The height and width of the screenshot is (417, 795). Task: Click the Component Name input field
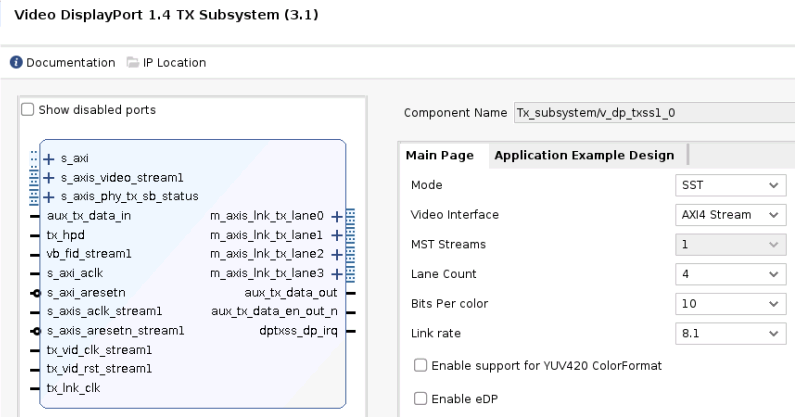(x=650, y=112)
